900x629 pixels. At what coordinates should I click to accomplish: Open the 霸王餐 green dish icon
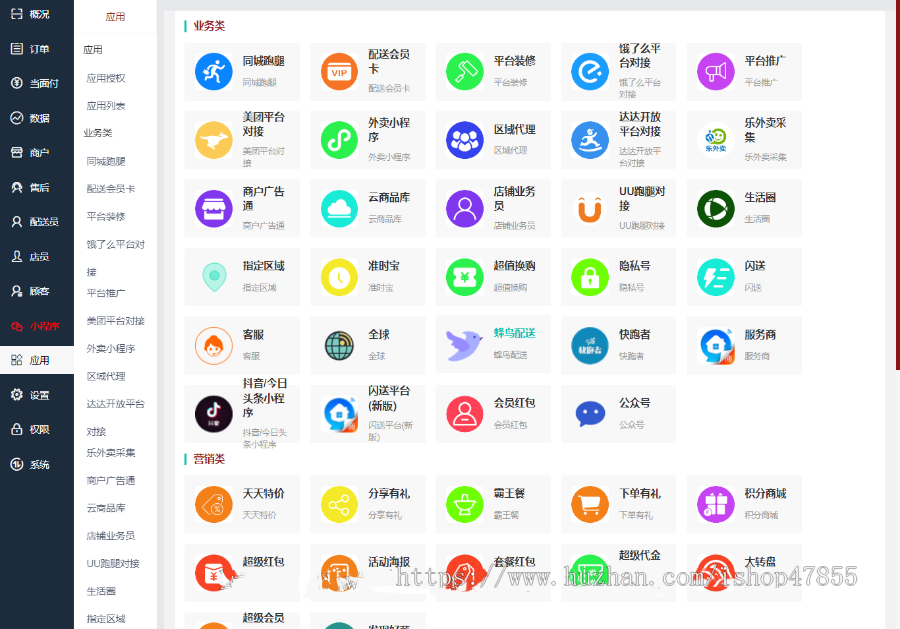tap(464, 504)
